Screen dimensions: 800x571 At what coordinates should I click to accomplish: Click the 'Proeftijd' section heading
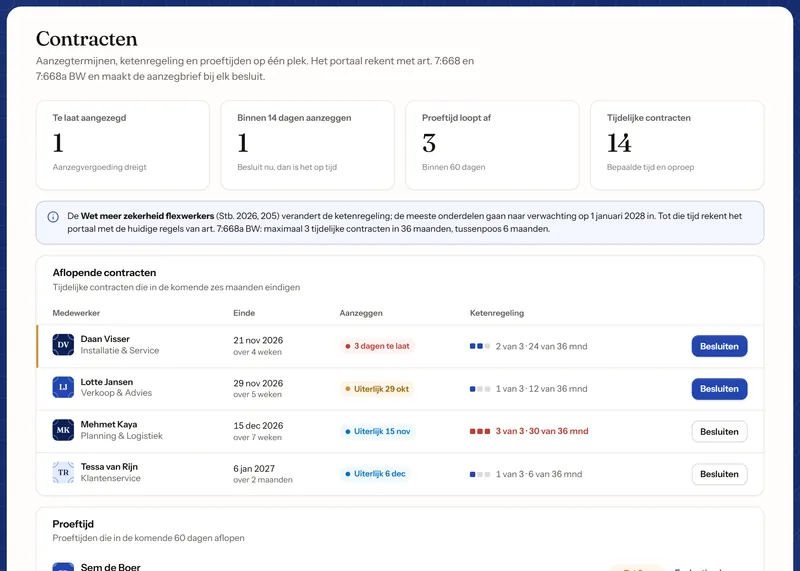point(73,524)
